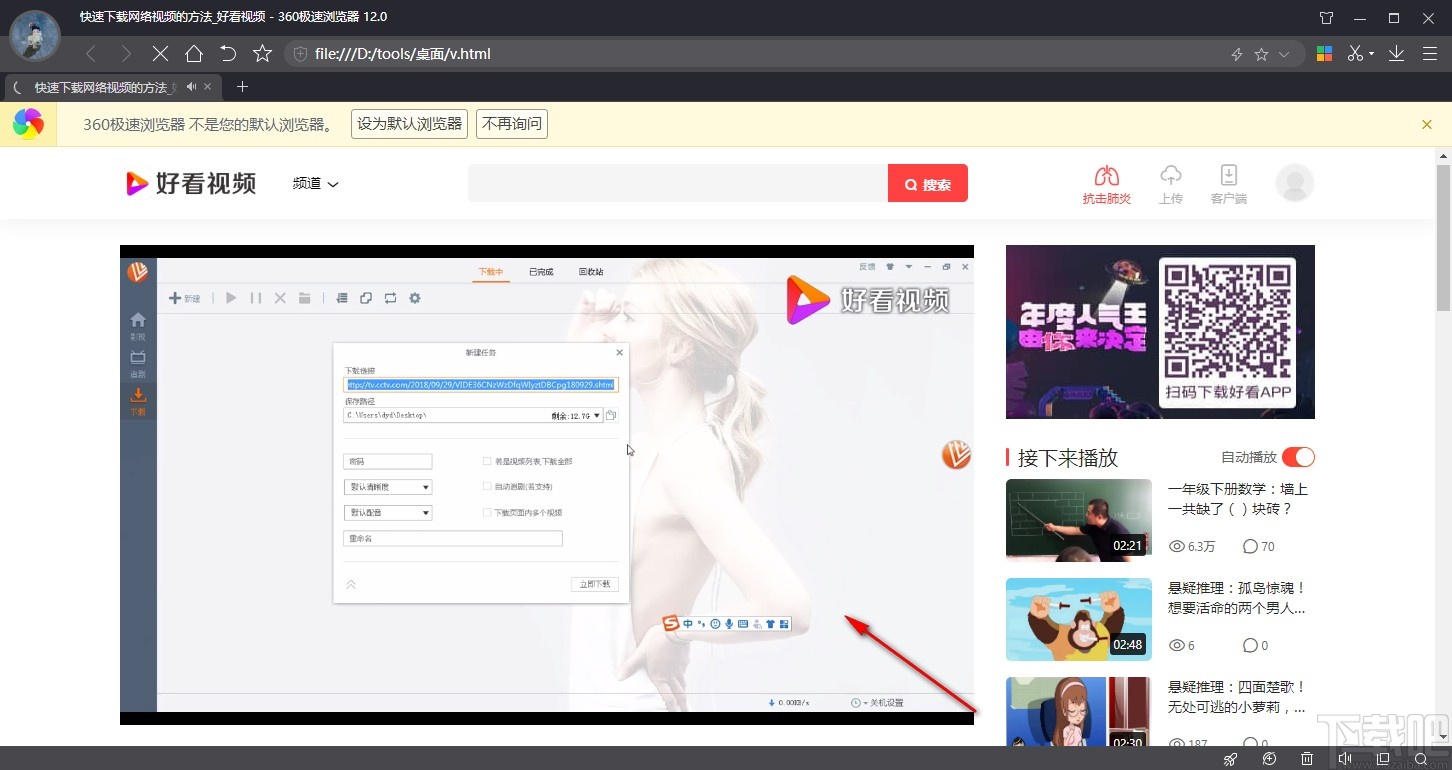View site security shield info
Screen dimensions: 1452x770
(299, 54)
